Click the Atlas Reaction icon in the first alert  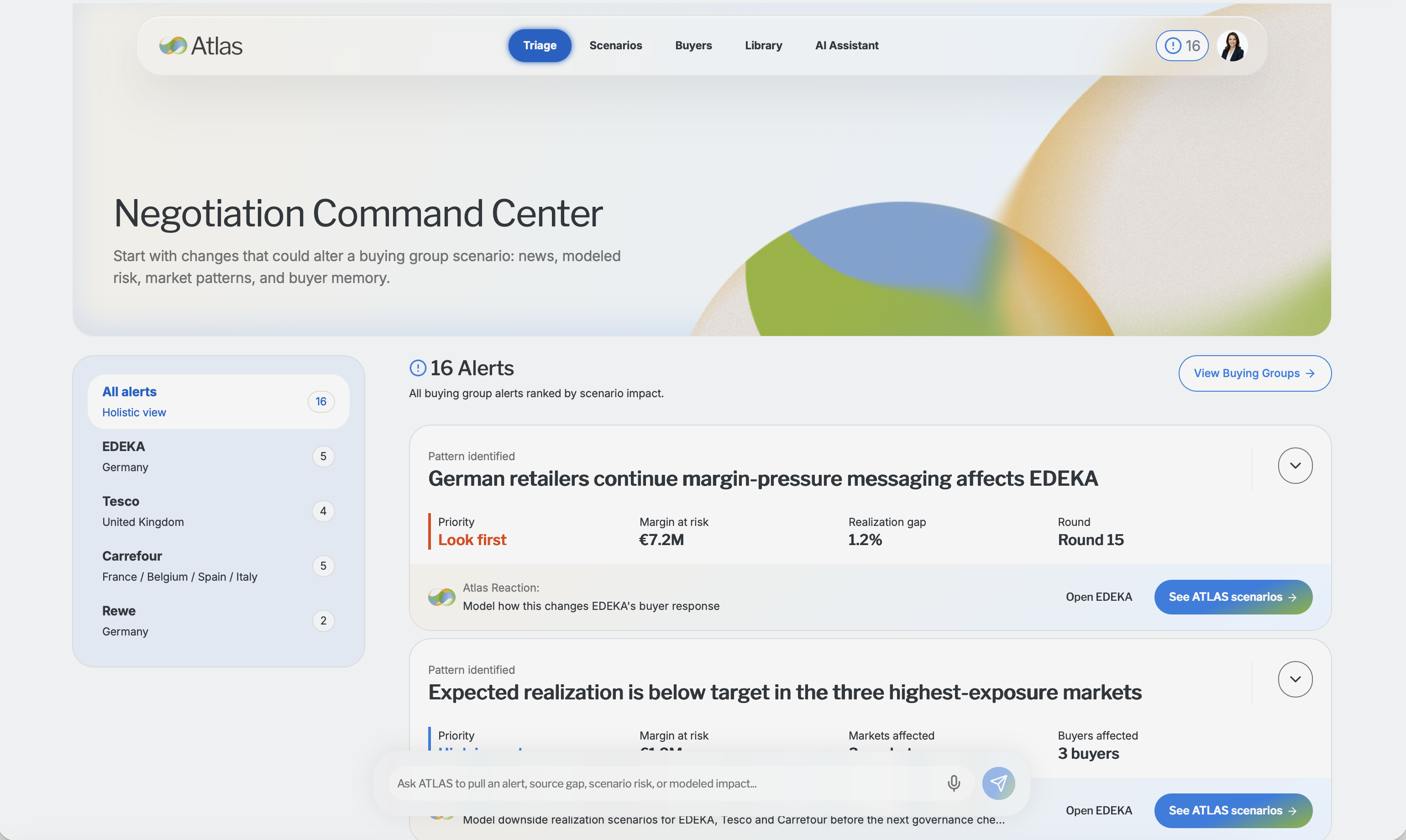click(x=441, y=597)
